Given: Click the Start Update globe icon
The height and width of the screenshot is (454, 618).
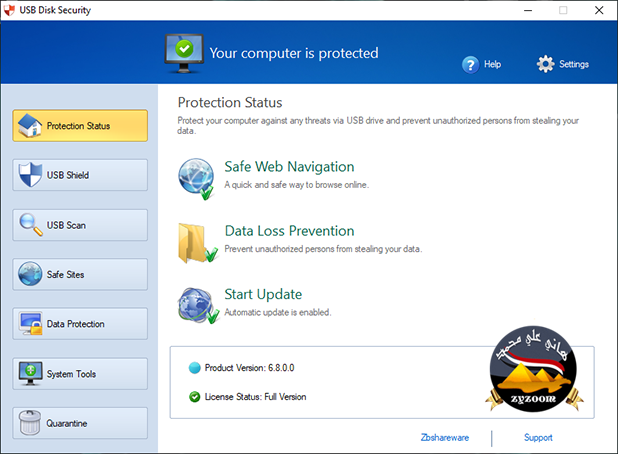Looking at the screenshot, I should pyautogui.click(x=198, y=305).
